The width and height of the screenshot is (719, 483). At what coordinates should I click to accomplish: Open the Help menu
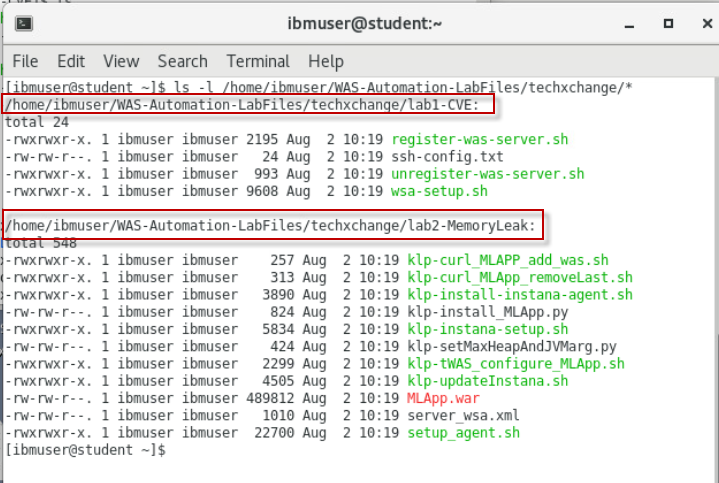click(325, 61)
